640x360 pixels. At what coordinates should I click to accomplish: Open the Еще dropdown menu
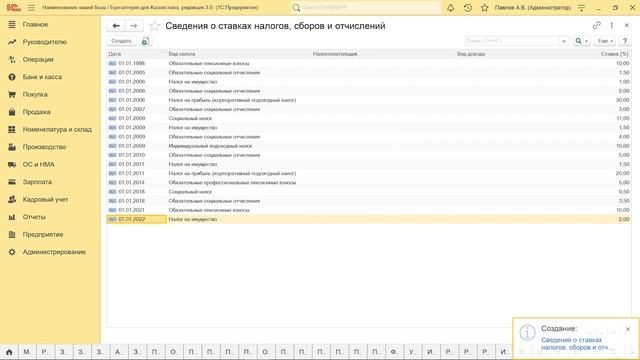[605, 41]
